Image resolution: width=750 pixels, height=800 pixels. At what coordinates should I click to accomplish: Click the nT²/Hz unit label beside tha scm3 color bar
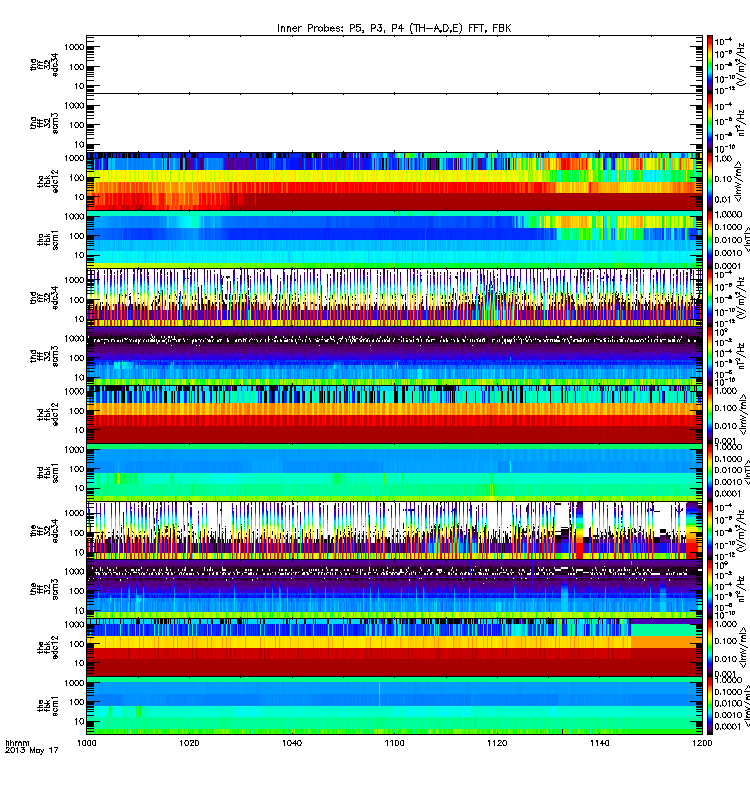click(x=742, y=124)
